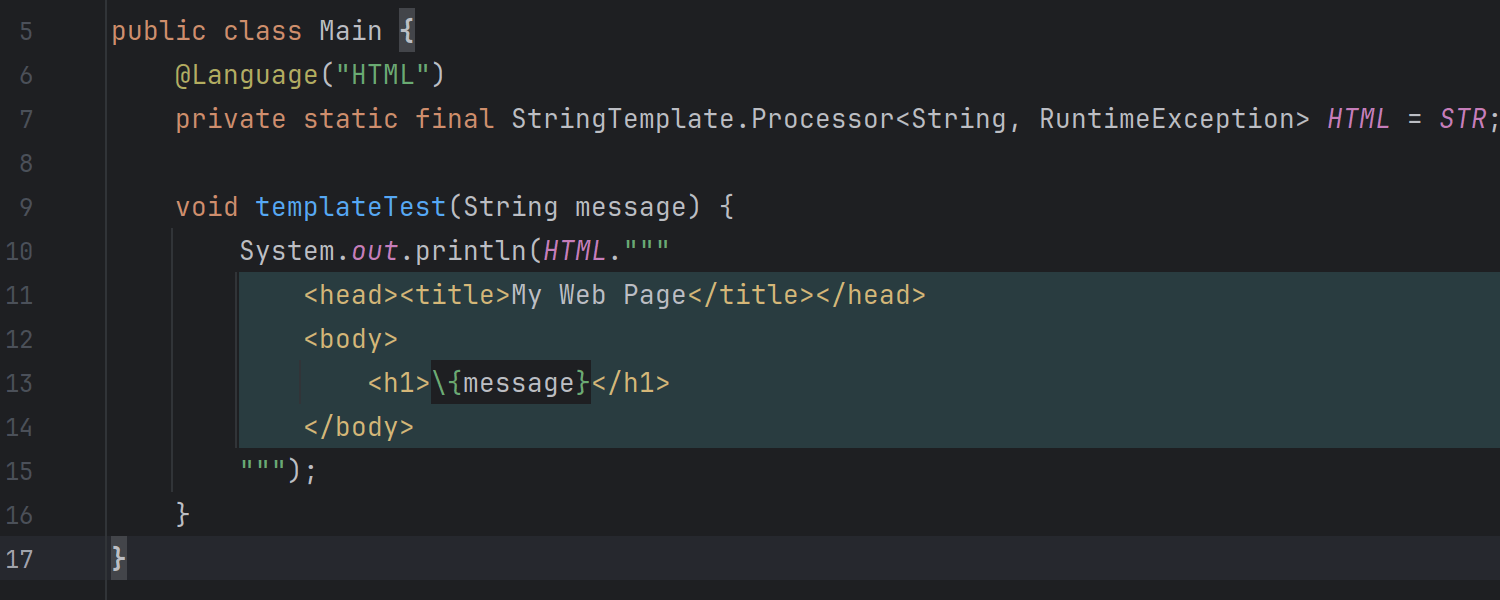Click the closing body tag

coord(358,427)
